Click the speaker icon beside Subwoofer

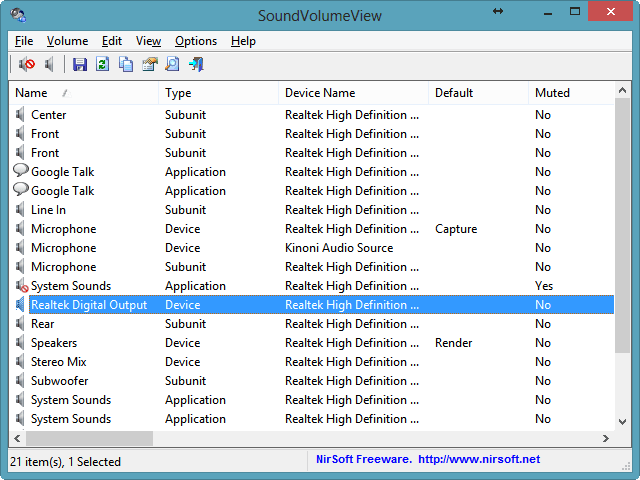point(20,381)
